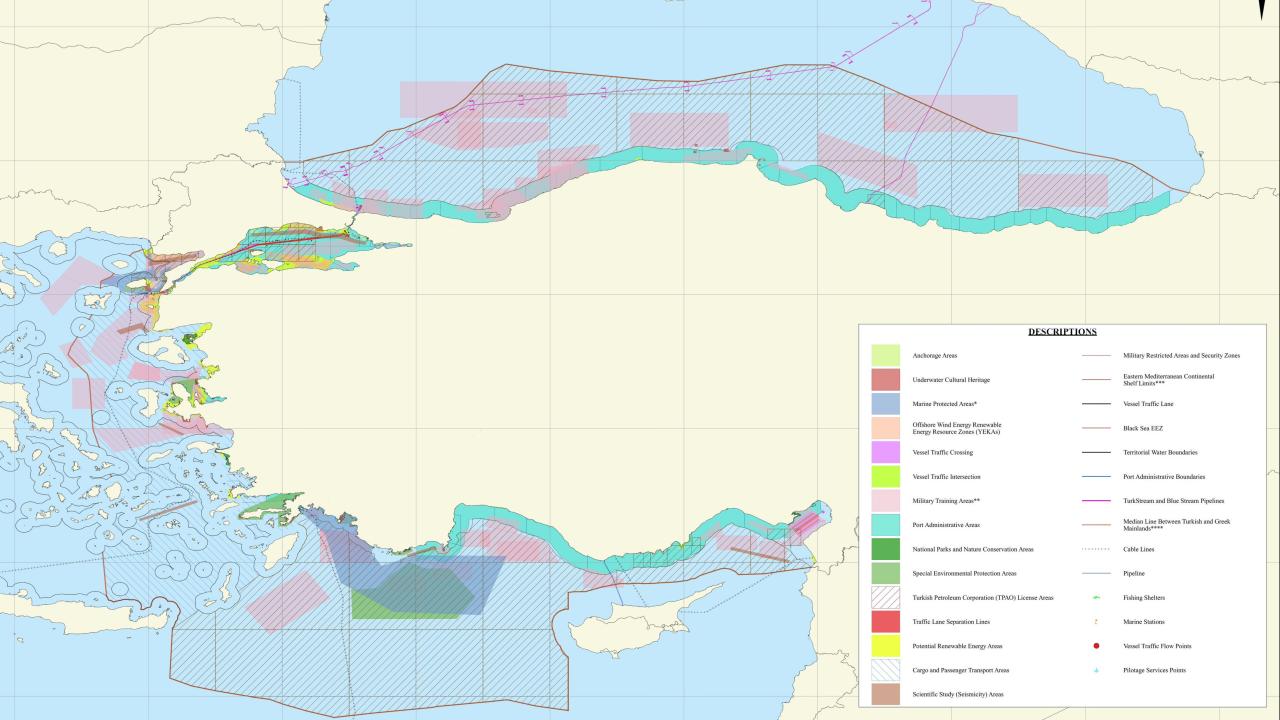Click the hatched TPAO License Areas swatch
Viewport: 1280px width, 720px height.
tap(887, 597)
